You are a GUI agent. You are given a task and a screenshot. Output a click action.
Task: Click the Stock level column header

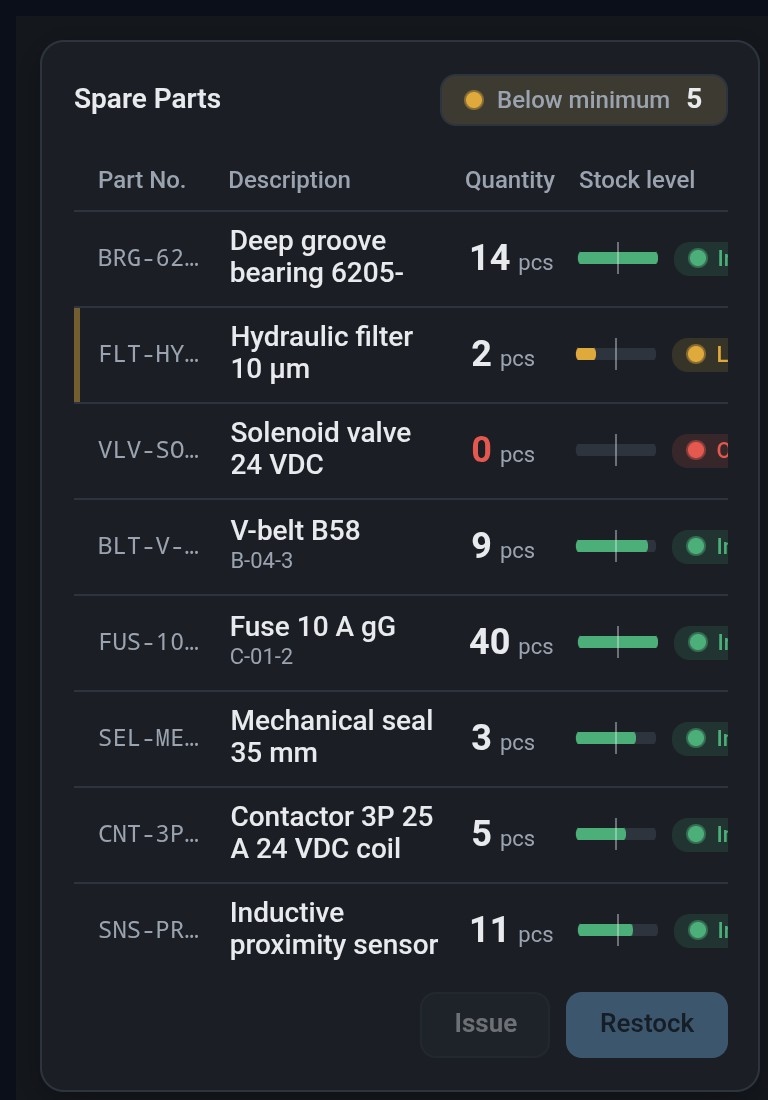[637, 180]
